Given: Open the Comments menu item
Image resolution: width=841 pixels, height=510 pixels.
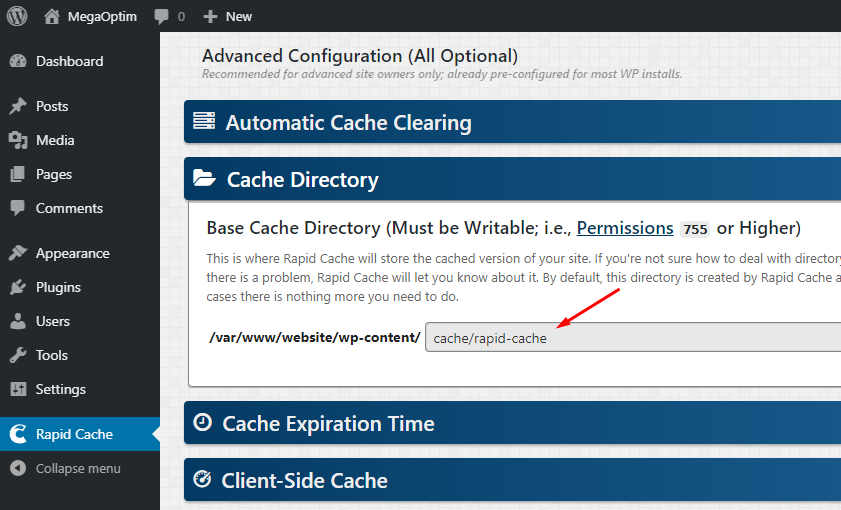Looking at the screenshot, I should coord(80,208).
